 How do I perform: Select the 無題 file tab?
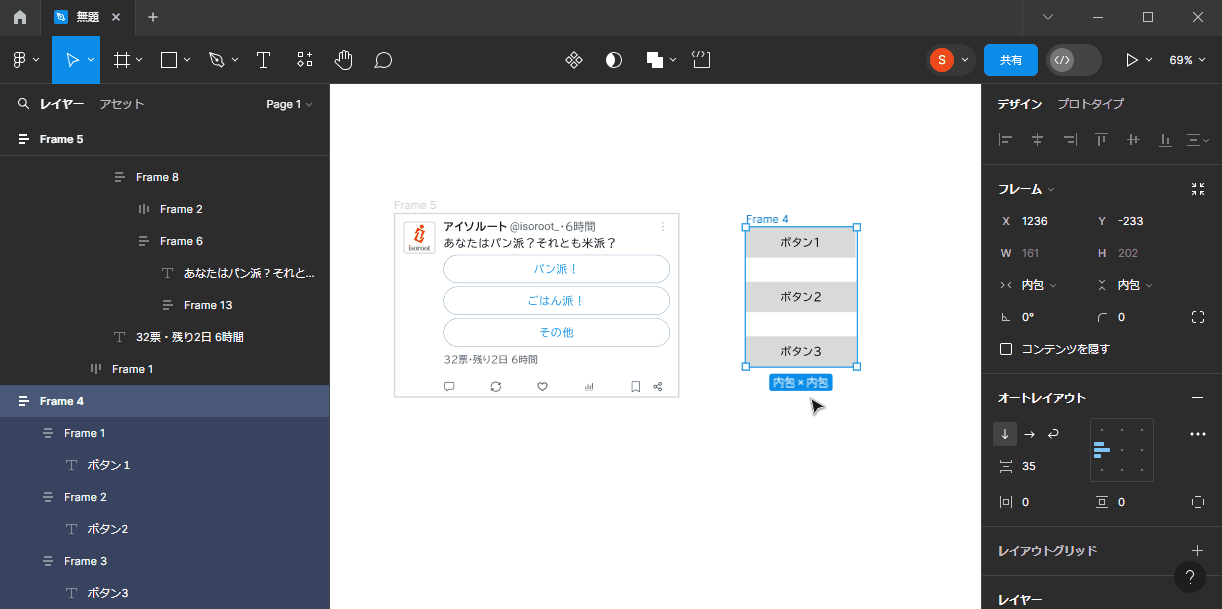88,17
